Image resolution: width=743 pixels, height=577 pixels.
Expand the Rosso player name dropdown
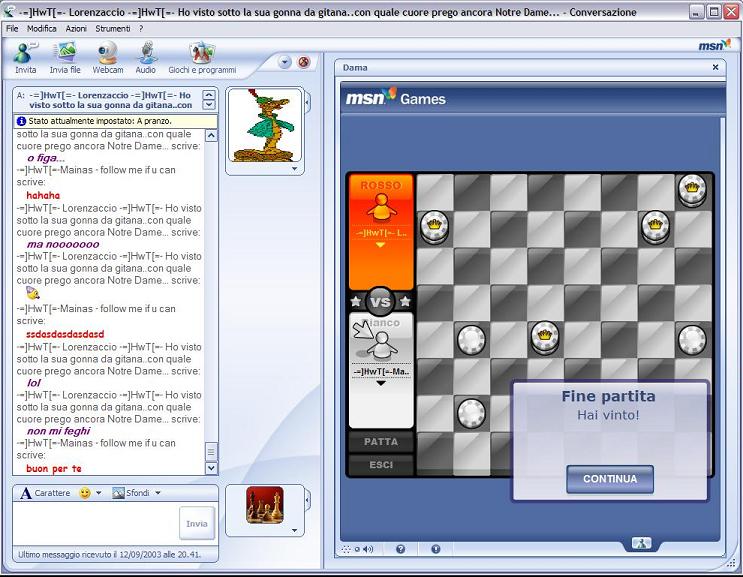(x=381, y=245)
